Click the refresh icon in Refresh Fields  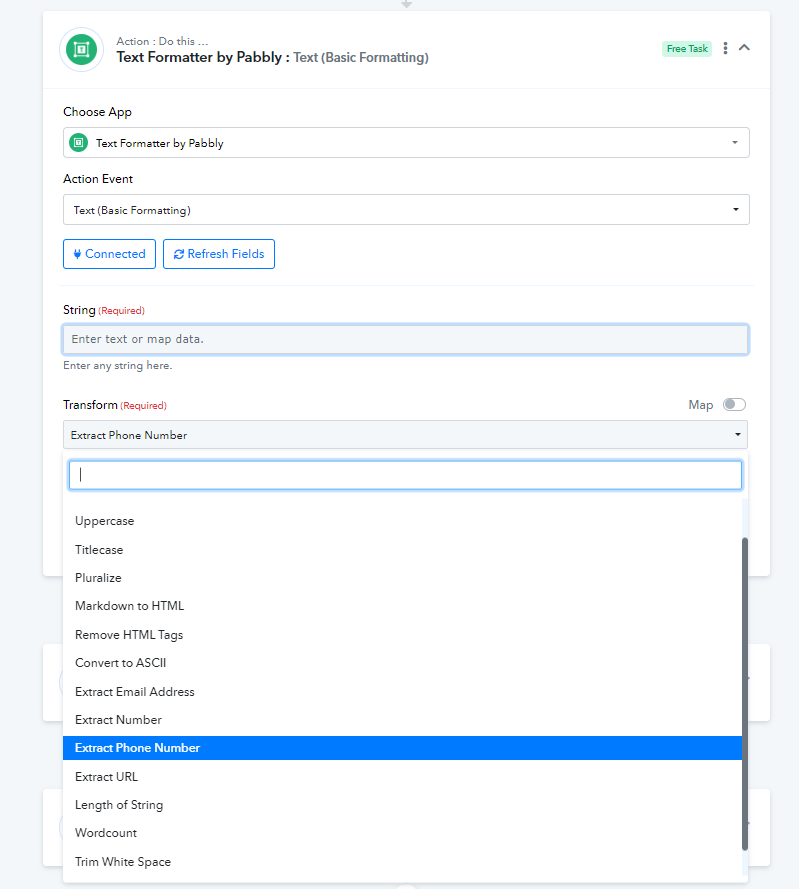click(x=179, y=254)
